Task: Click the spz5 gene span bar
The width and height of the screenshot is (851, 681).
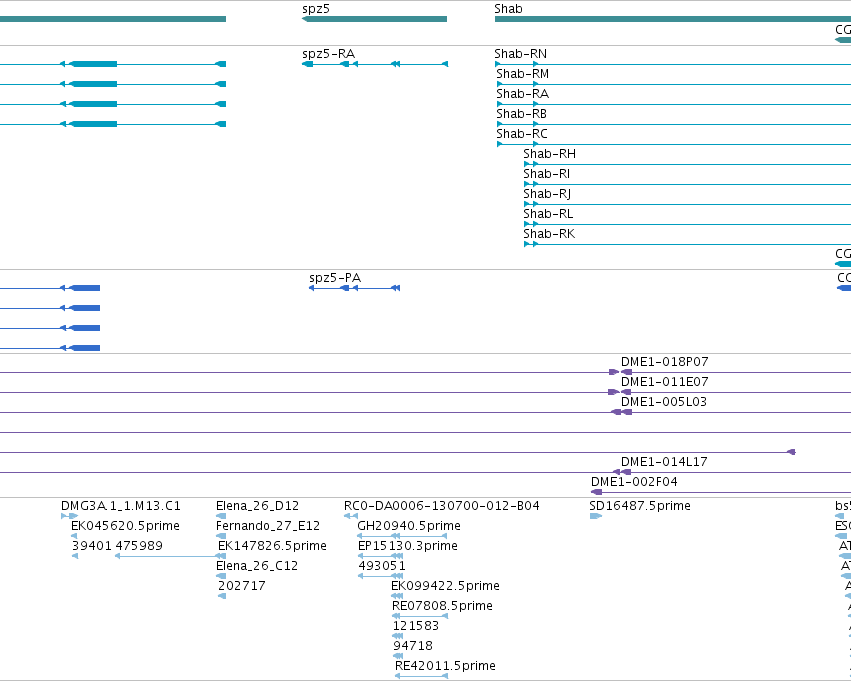Action: pyautogui.click(x=374, y=19)
